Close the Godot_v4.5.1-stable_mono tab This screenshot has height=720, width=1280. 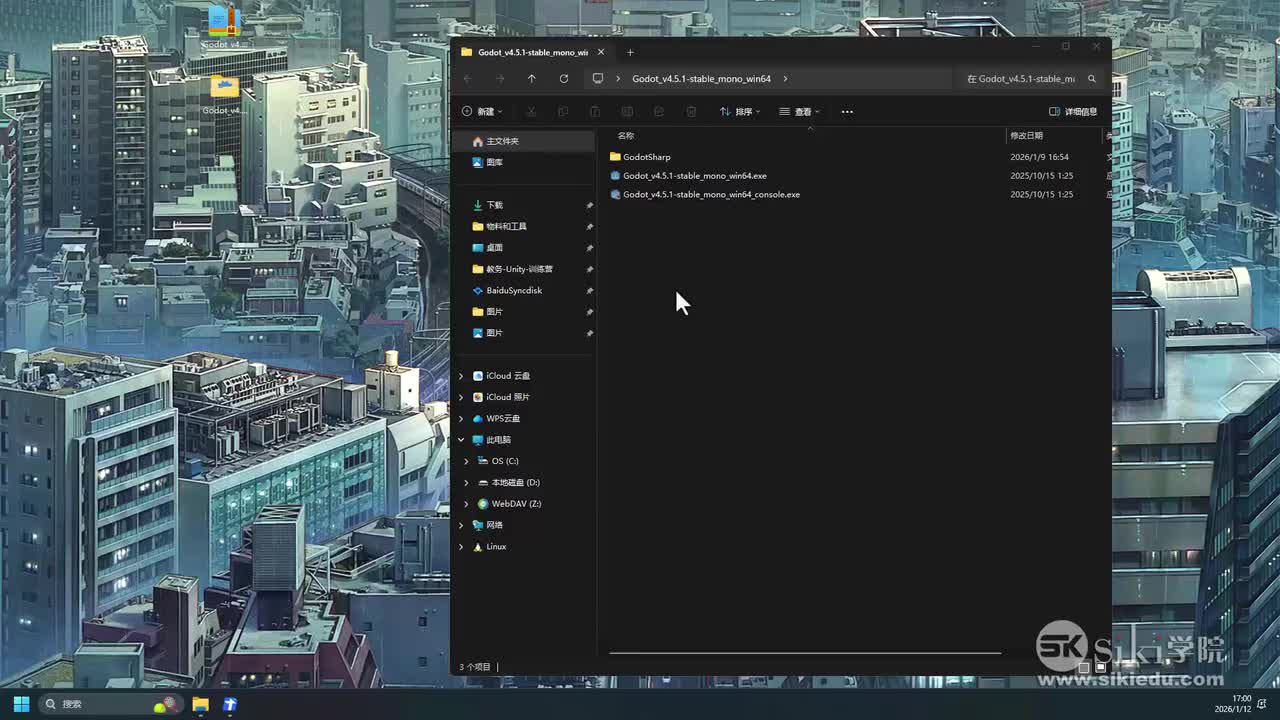[x=600, y=52]
